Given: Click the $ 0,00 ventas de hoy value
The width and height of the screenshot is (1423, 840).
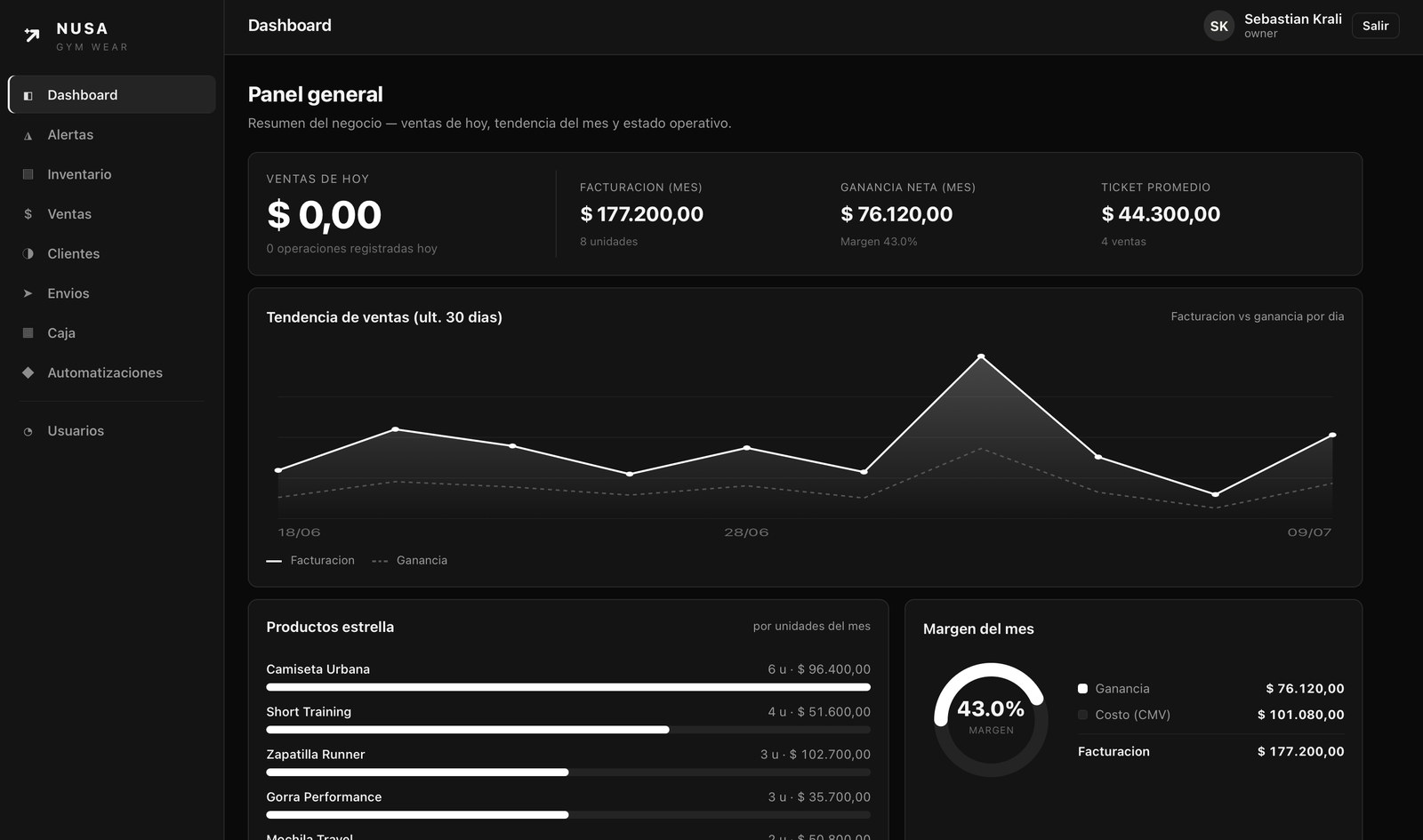Looking at the screenshot, I should coord(324,214).
